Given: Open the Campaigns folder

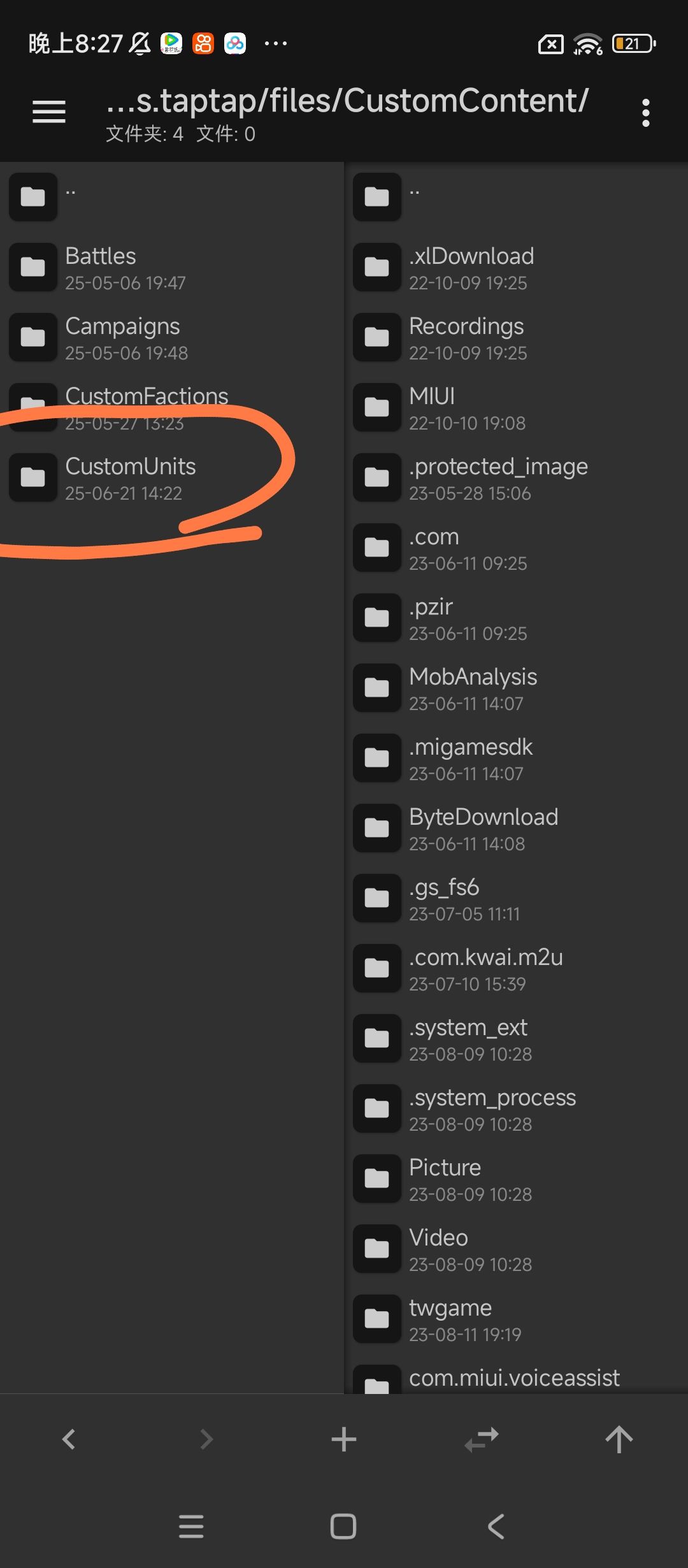Looking at the screenshot, I should (x=122, y=337).
